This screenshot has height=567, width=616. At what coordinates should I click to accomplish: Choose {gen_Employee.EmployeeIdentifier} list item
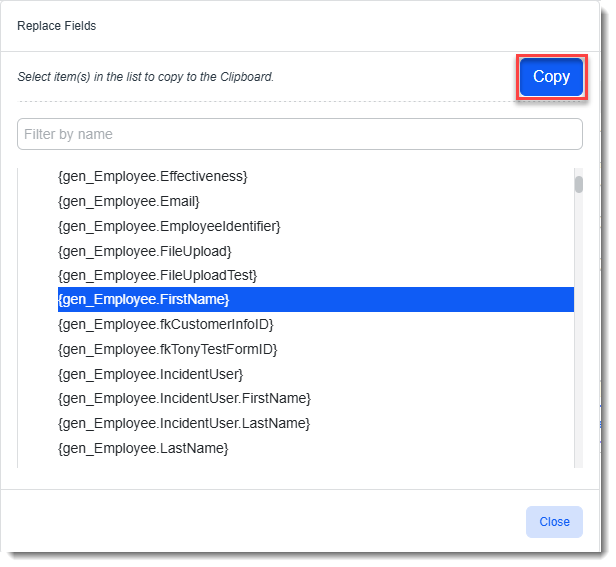[169, 226]
